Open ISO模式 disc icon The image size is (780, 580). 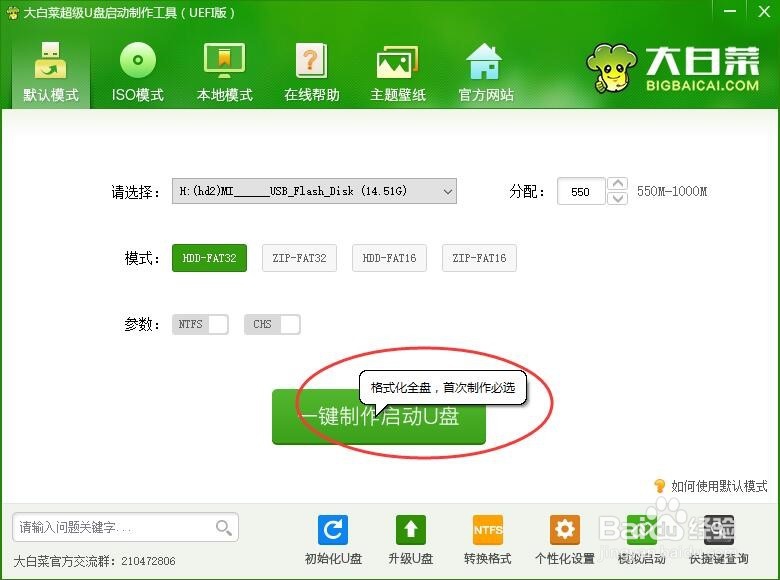coord(138,60)
